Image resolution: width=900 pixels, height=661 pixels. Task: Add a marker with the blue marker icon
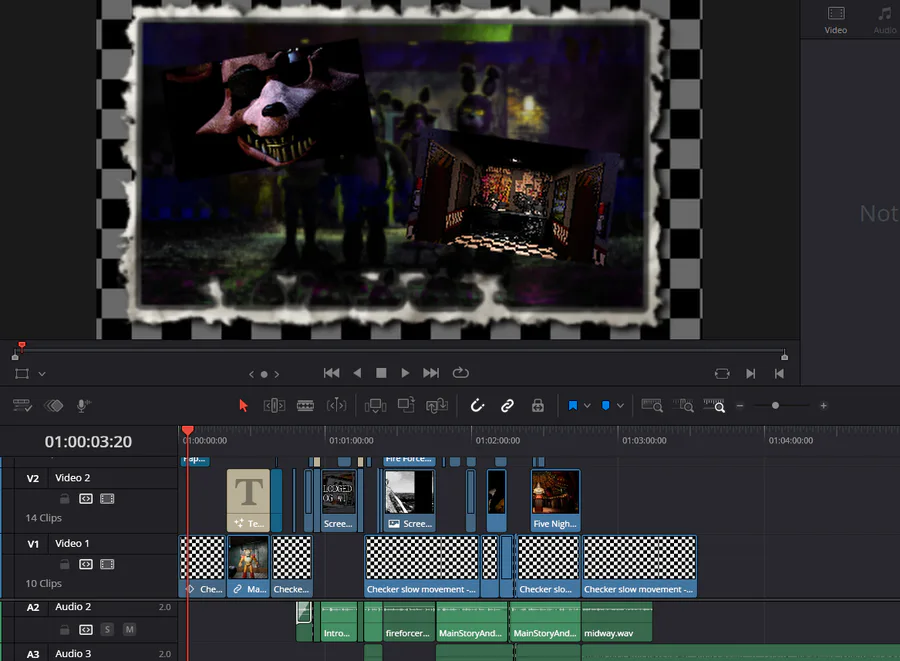click(606, 406)
